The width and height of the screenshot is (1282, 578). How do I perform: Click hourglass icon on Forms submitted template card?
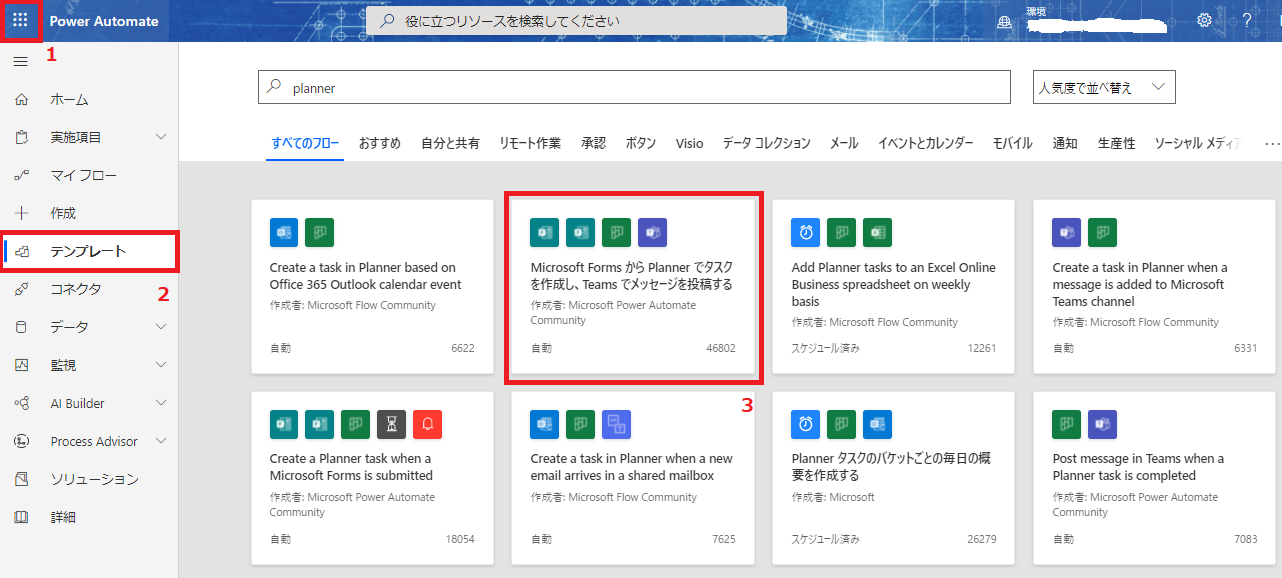(391, 424)
